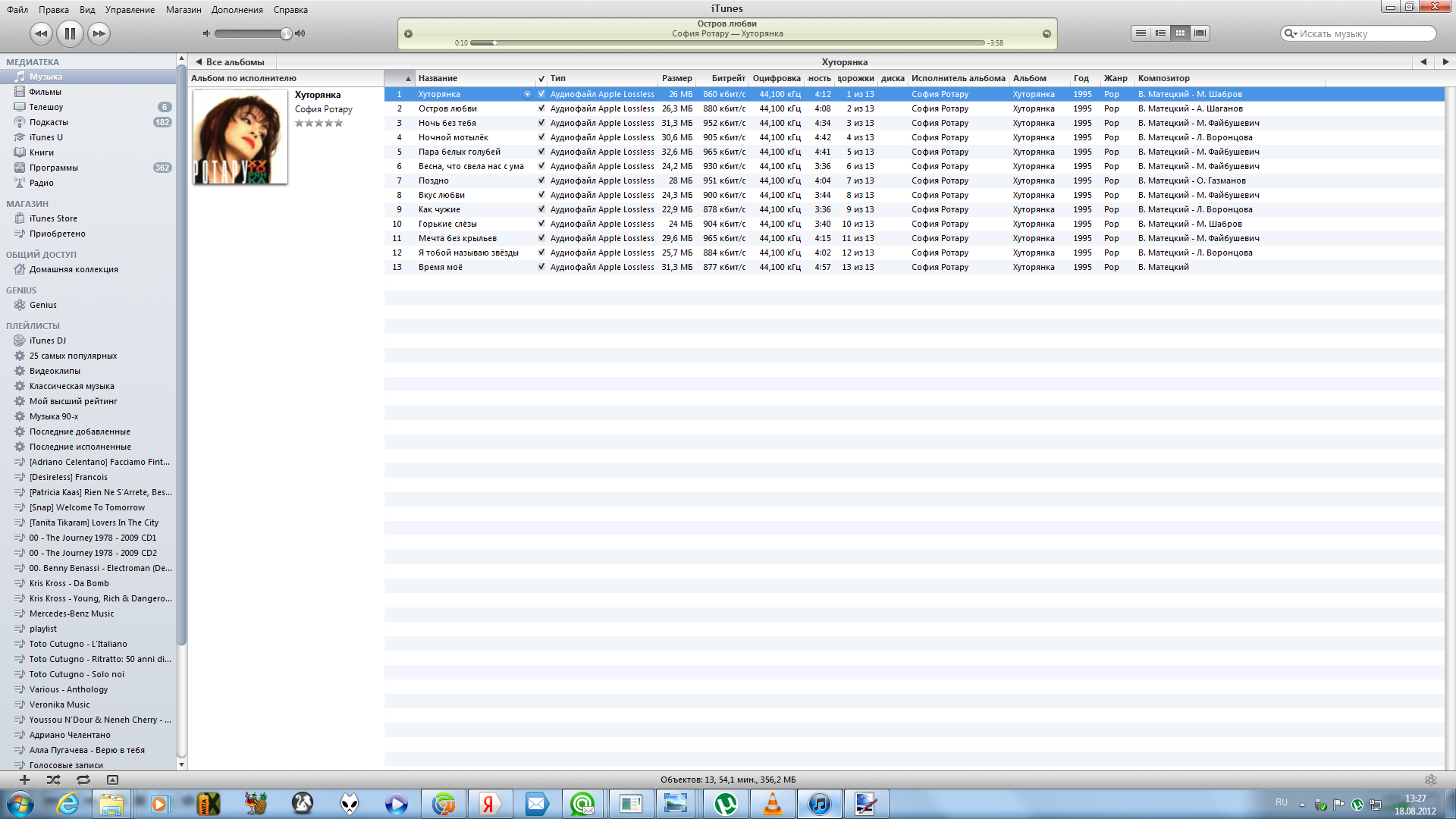Open the "Магазин" menu
The image size is (1456, 819).
[x=184, y=10]
